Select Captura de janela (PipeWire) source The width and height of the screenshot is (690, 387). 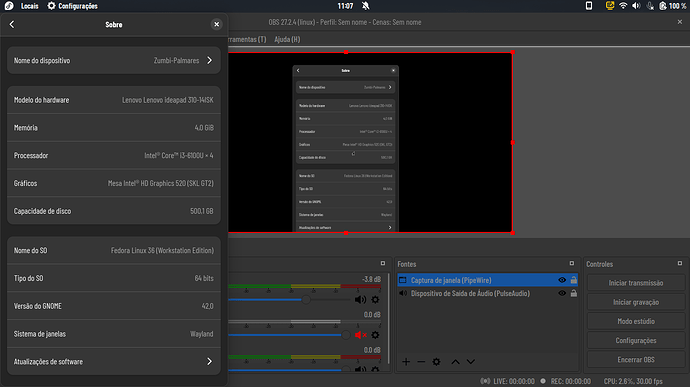488,280
